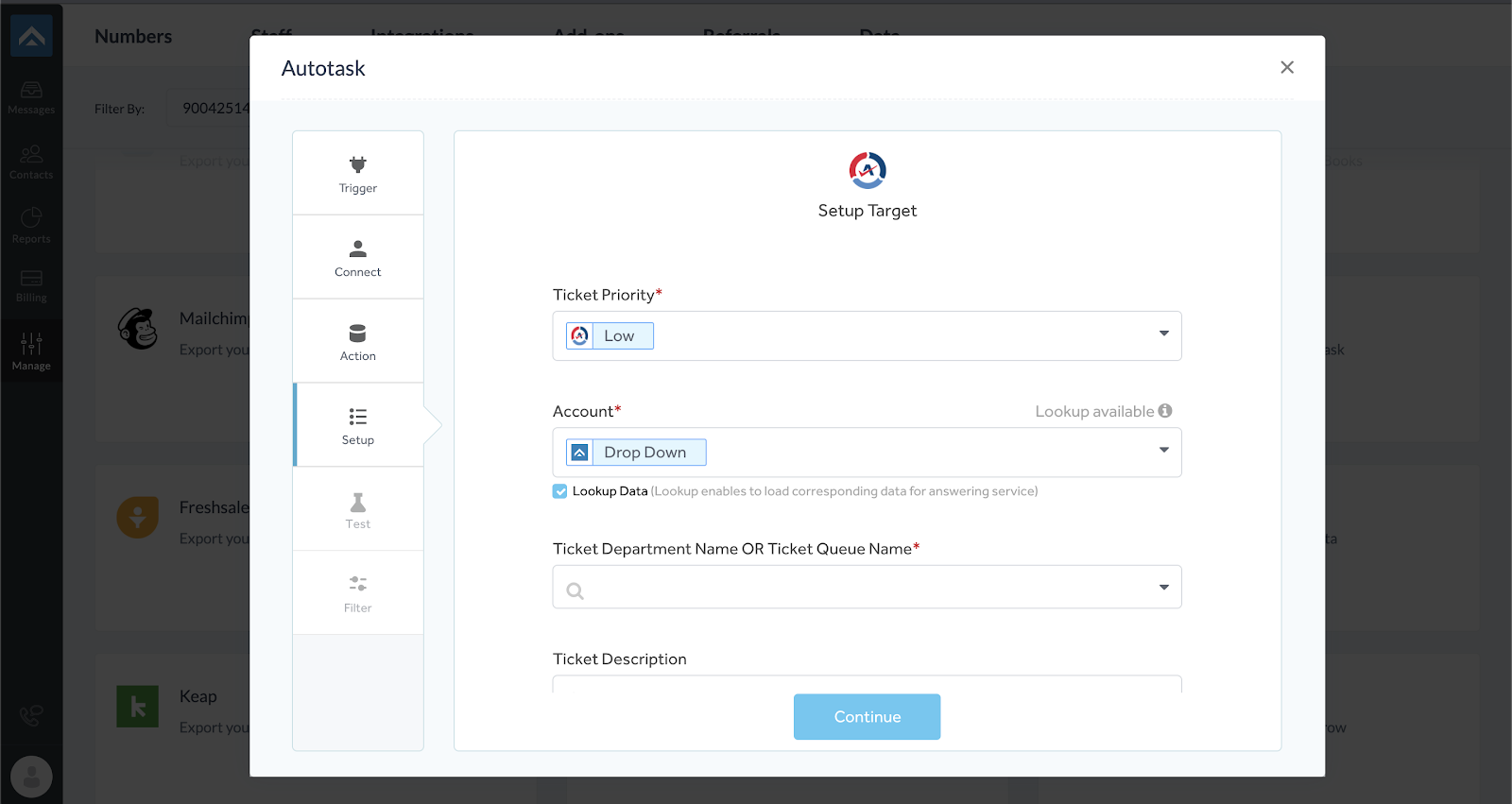
Task: Click the Drop Down account tag
Action: coord(636,453)
